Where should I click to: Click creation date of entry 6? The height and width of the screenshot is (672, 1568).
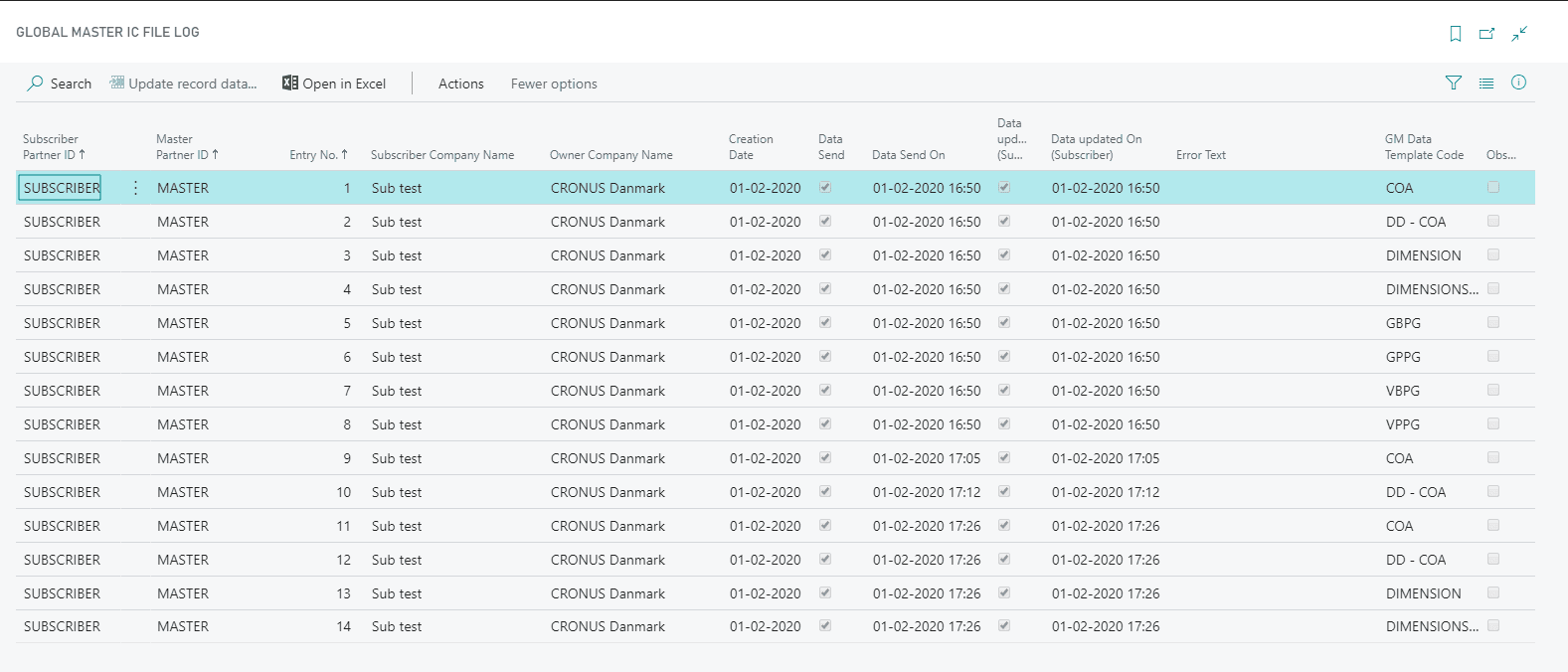tap(766, 357)
